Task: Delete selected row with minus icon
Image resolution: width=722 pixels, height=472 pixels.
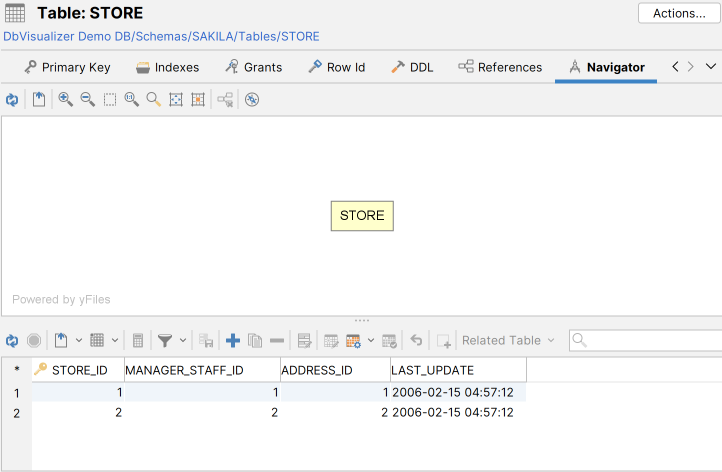Action: [277, 341]
